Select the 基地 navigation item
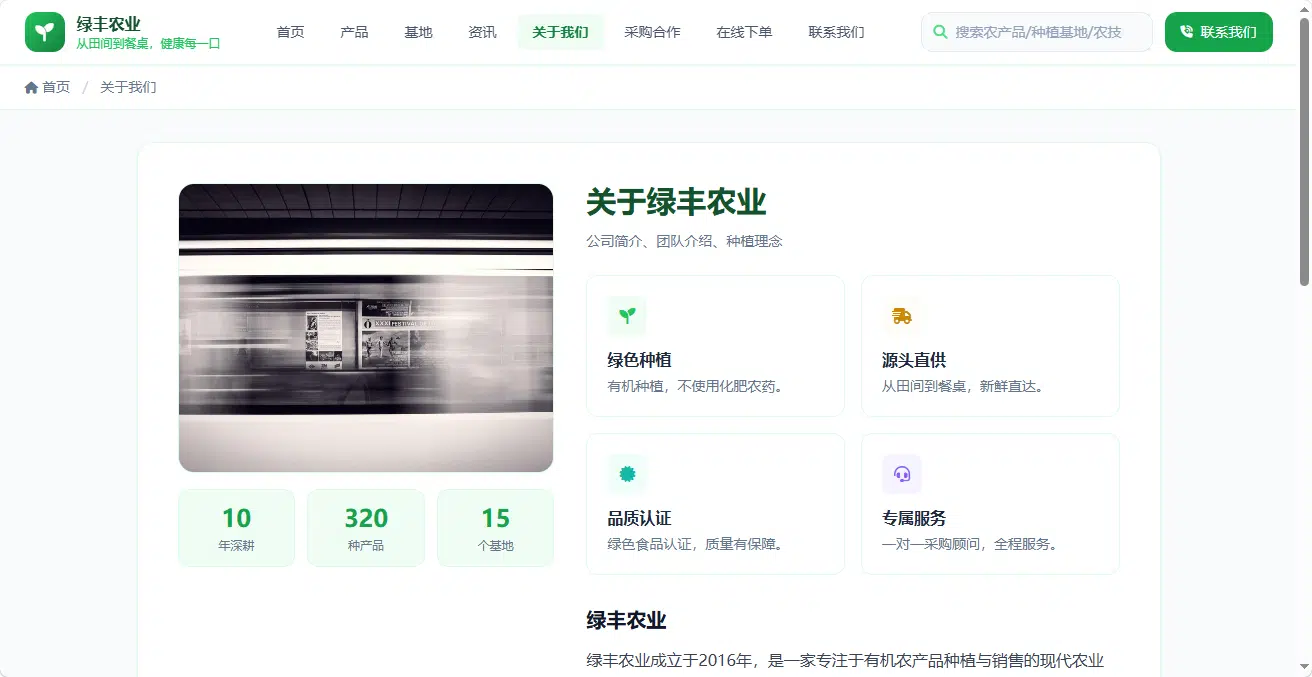The width and height of the screenshot is (1312, 677). point(418,32)
